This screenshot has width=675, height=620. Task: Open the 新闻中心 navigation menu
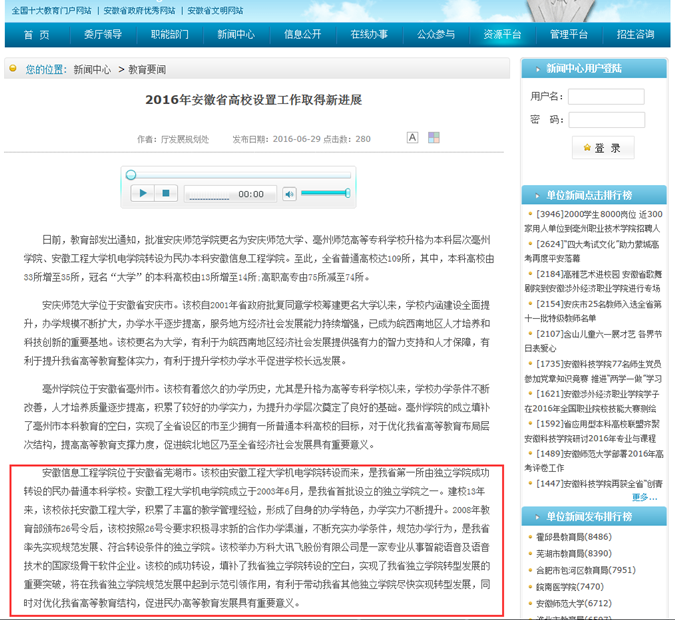[236, 34]
